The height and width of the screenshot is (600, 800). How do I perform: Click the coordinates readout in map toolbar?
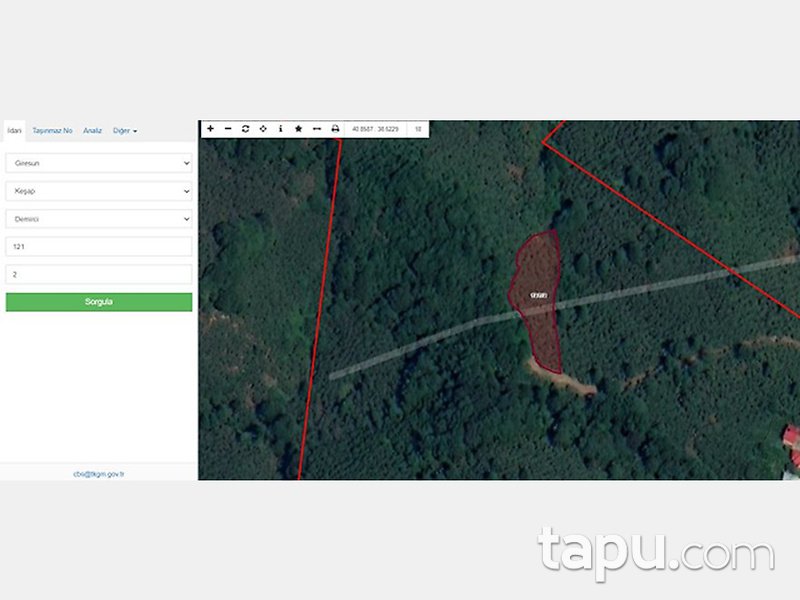click(x=376, y=130)
